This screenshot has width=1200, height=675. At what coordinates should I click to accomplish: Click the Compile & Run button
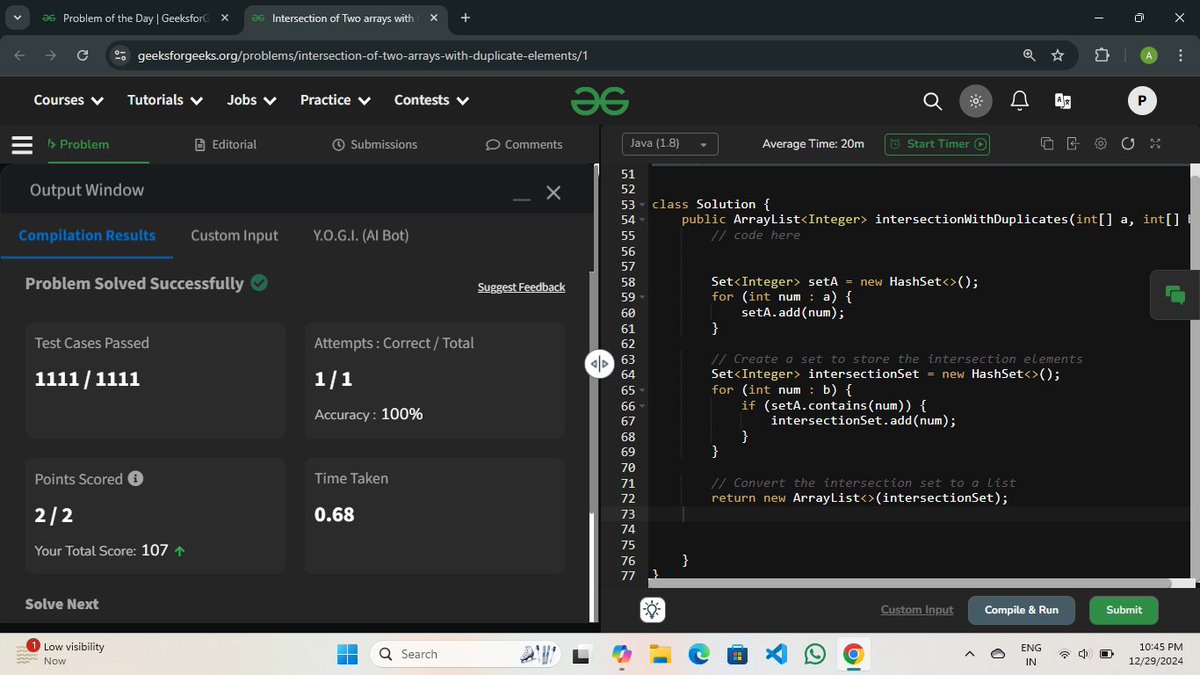pos(1021,610)
